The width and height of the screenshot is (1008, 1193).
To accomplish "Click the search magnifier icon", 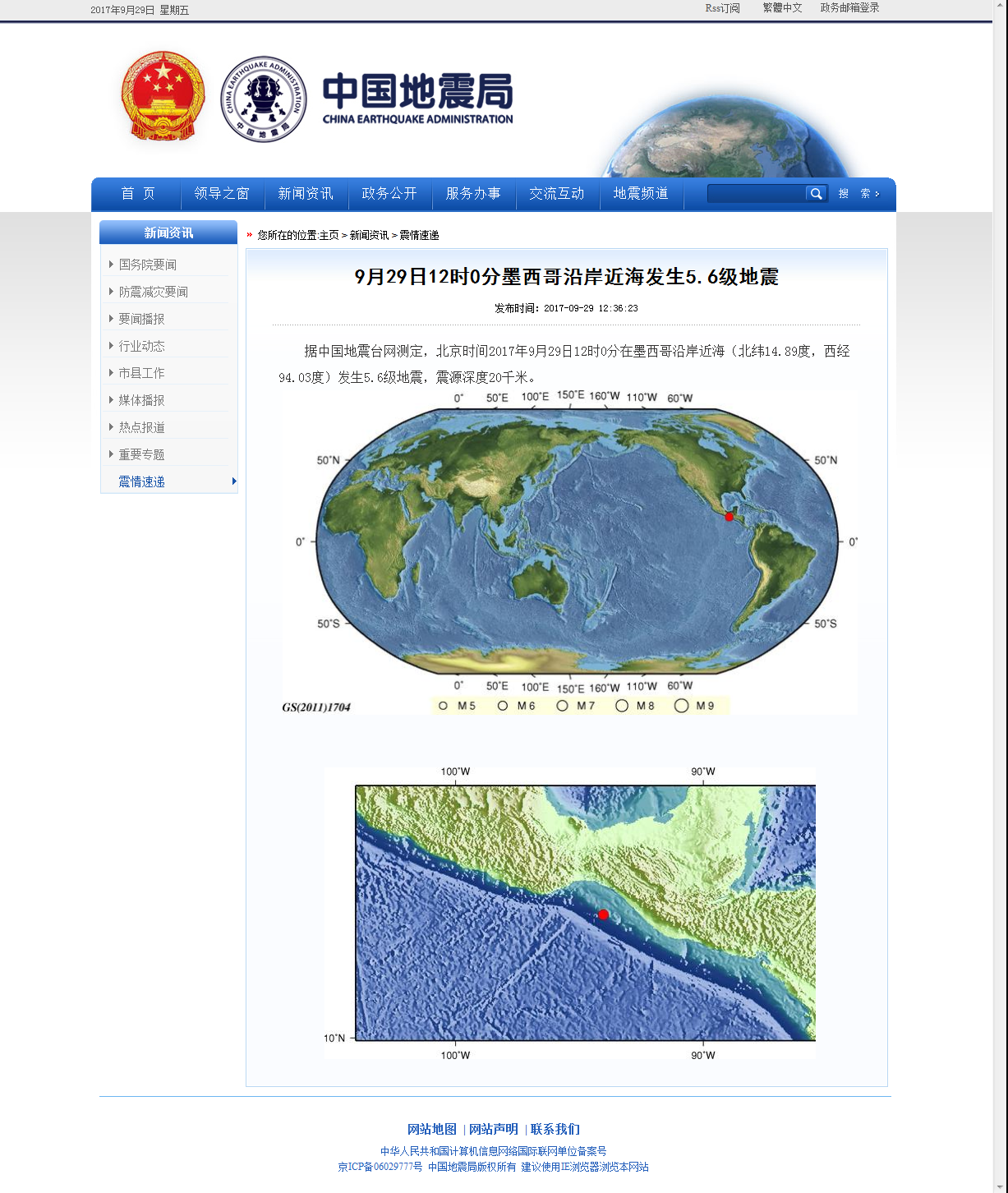I will (815, 194).
